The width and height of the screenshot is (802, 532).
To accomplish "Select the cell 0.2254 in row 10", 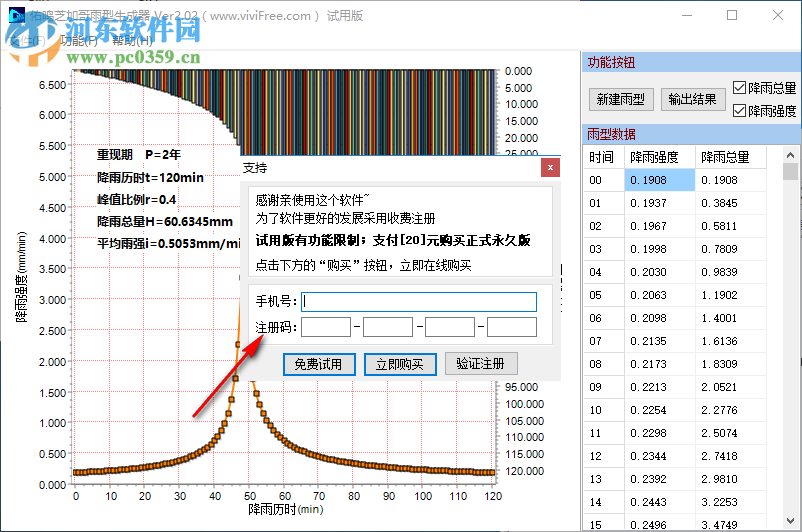I will coord(660,410).
